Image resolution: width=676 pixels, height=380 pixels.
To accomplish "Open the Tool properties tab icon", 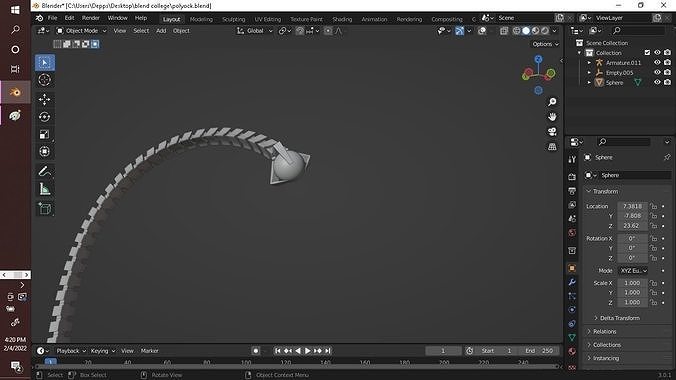I will 572,160.
